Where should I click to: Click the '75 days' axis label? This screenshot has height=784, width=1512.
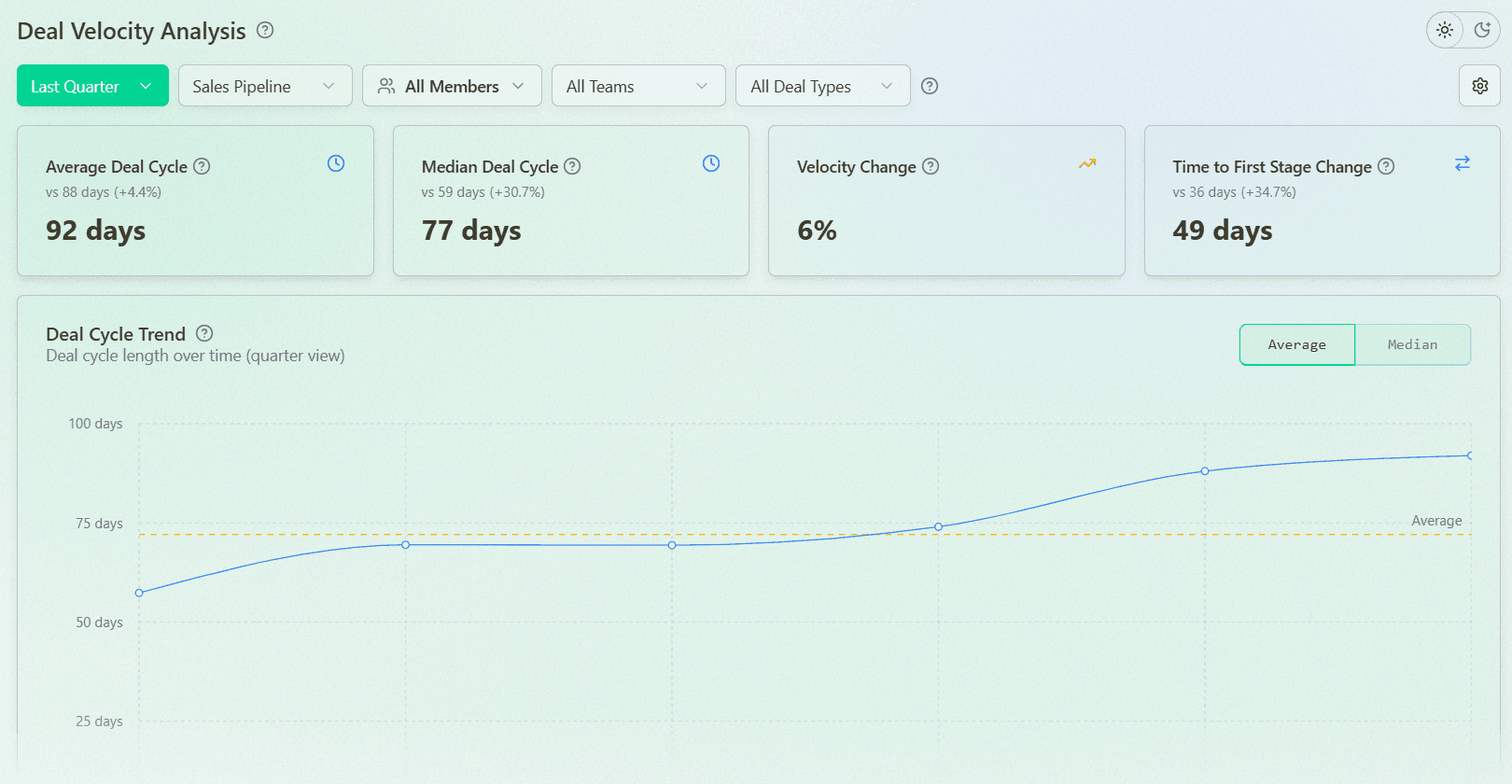click(x=99, y=524)
